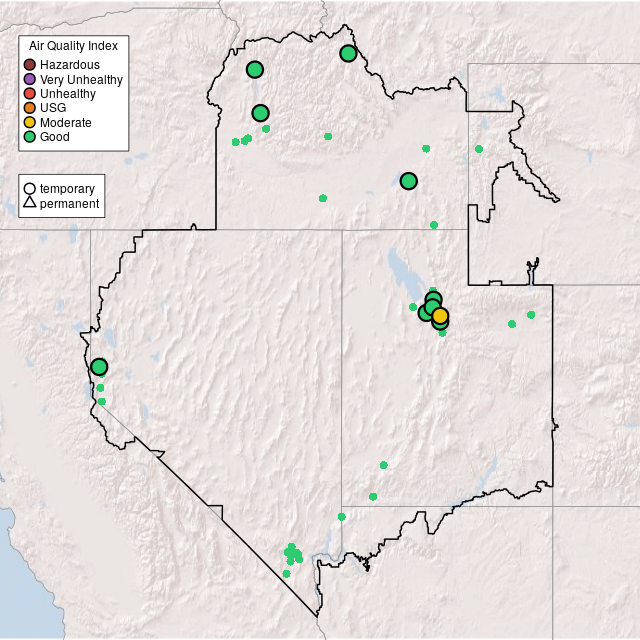Pick the Moderate yellow legend swatch
Screen dimensions: 640x640
point(30,122)
